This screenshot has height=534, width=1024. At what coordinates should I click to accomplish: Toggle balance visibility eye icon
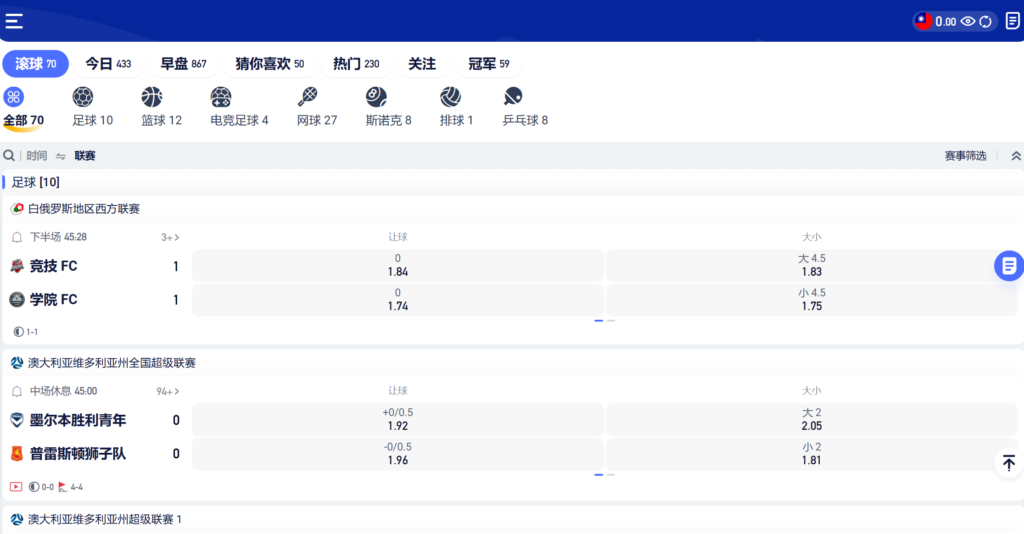(968, 22)
